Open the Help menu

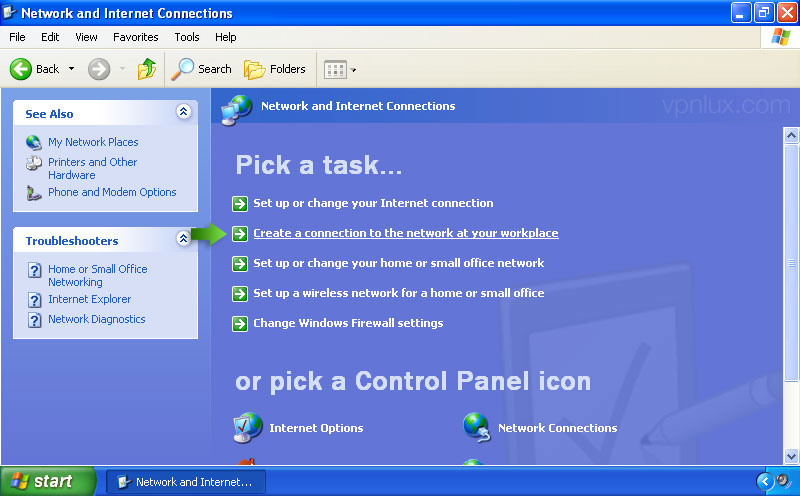(x=226, y=37)
